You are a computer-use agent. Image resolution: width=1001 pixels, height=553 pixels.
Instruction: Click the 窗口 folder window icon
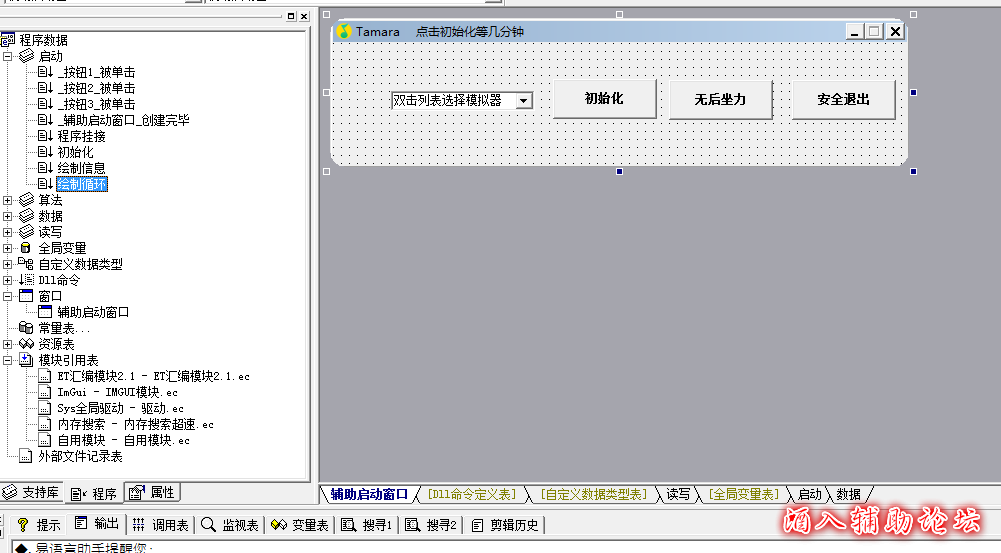(x=26, y=296)
